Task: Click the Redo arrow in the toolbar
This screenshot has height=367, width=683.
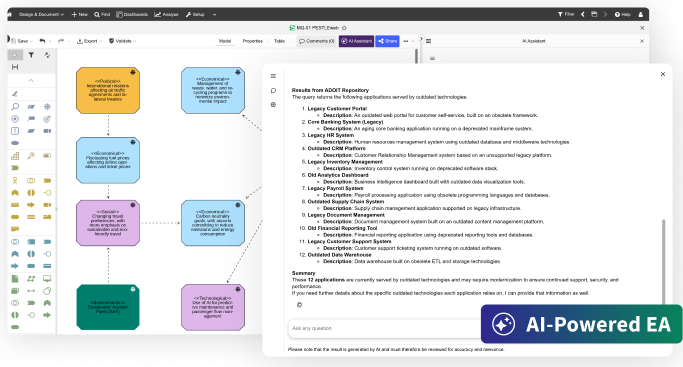Action: tap(61, 41)
